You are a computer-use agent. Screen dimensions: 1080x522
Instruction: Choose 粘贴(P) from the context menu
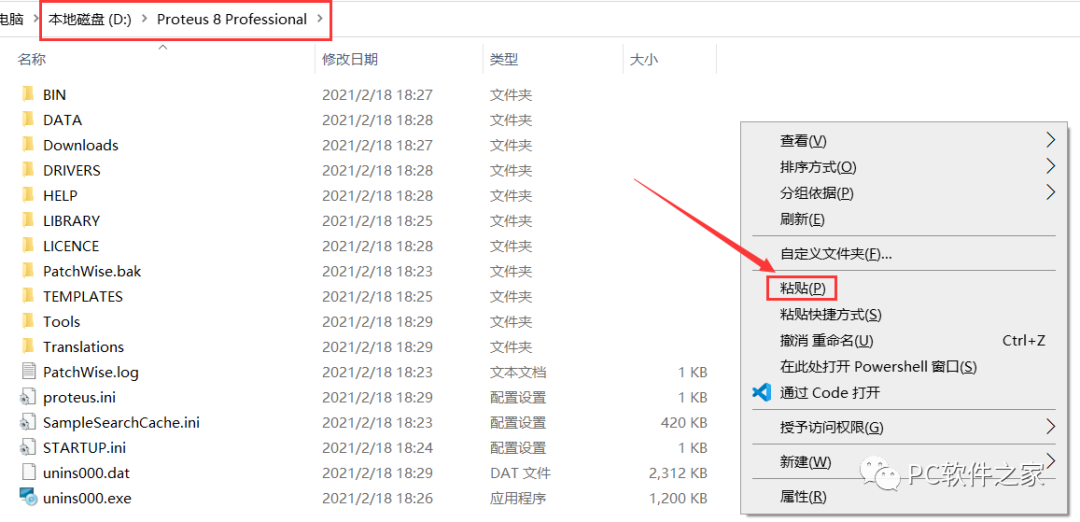tap(801, 288)
